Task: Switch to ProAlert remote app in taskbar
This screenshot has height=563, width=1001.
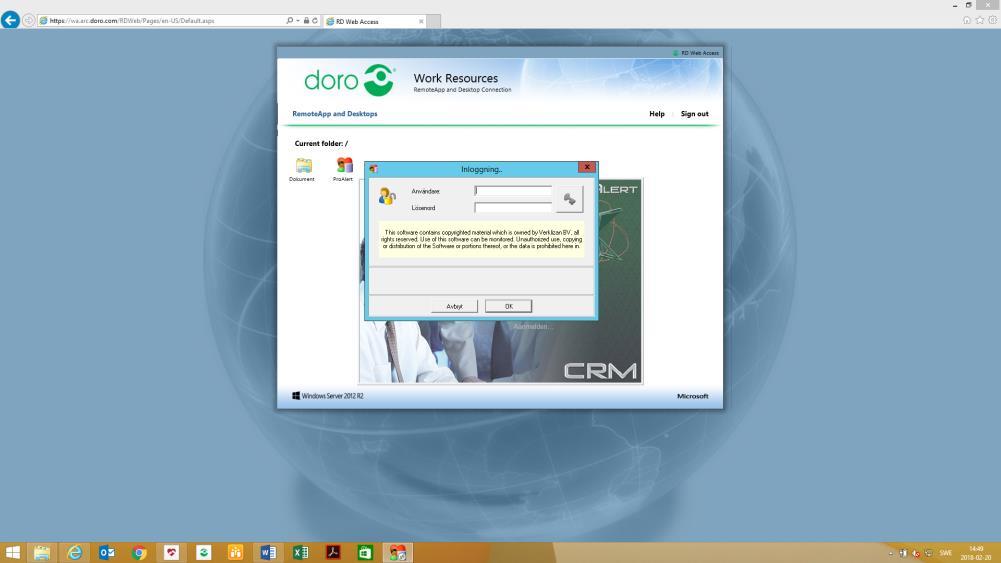Action: (398, 552)
